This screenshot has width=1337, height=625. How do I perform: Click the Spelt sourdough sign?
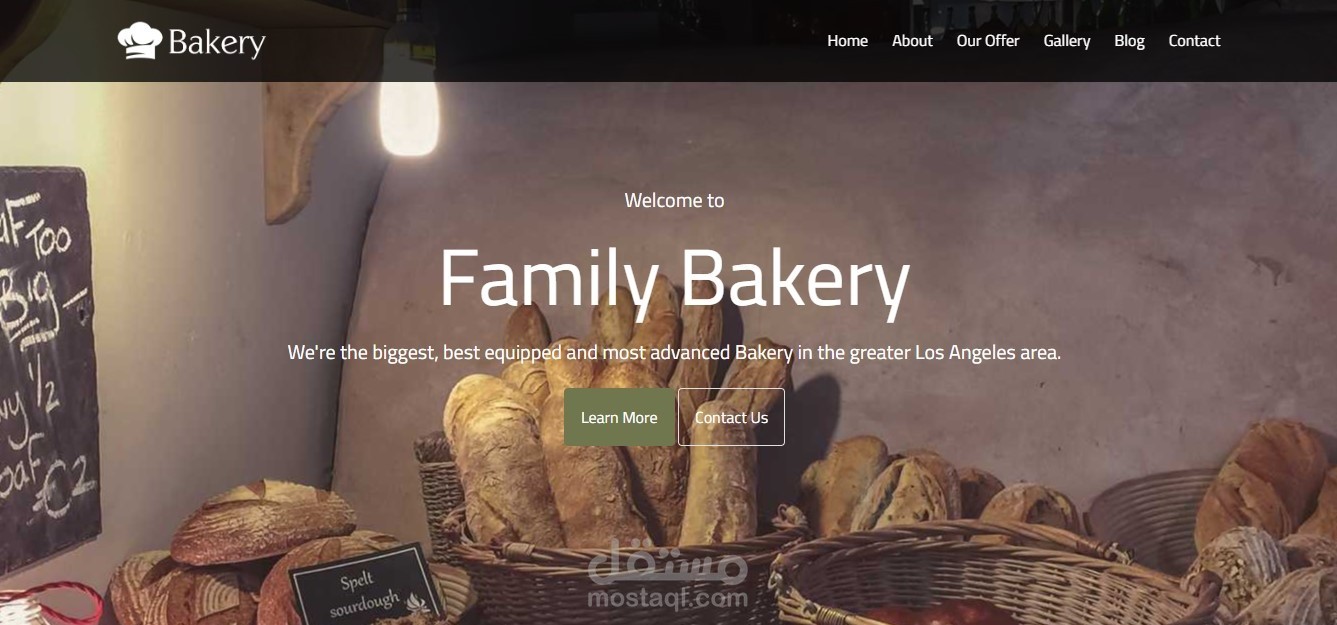click(x=364, y=587)
